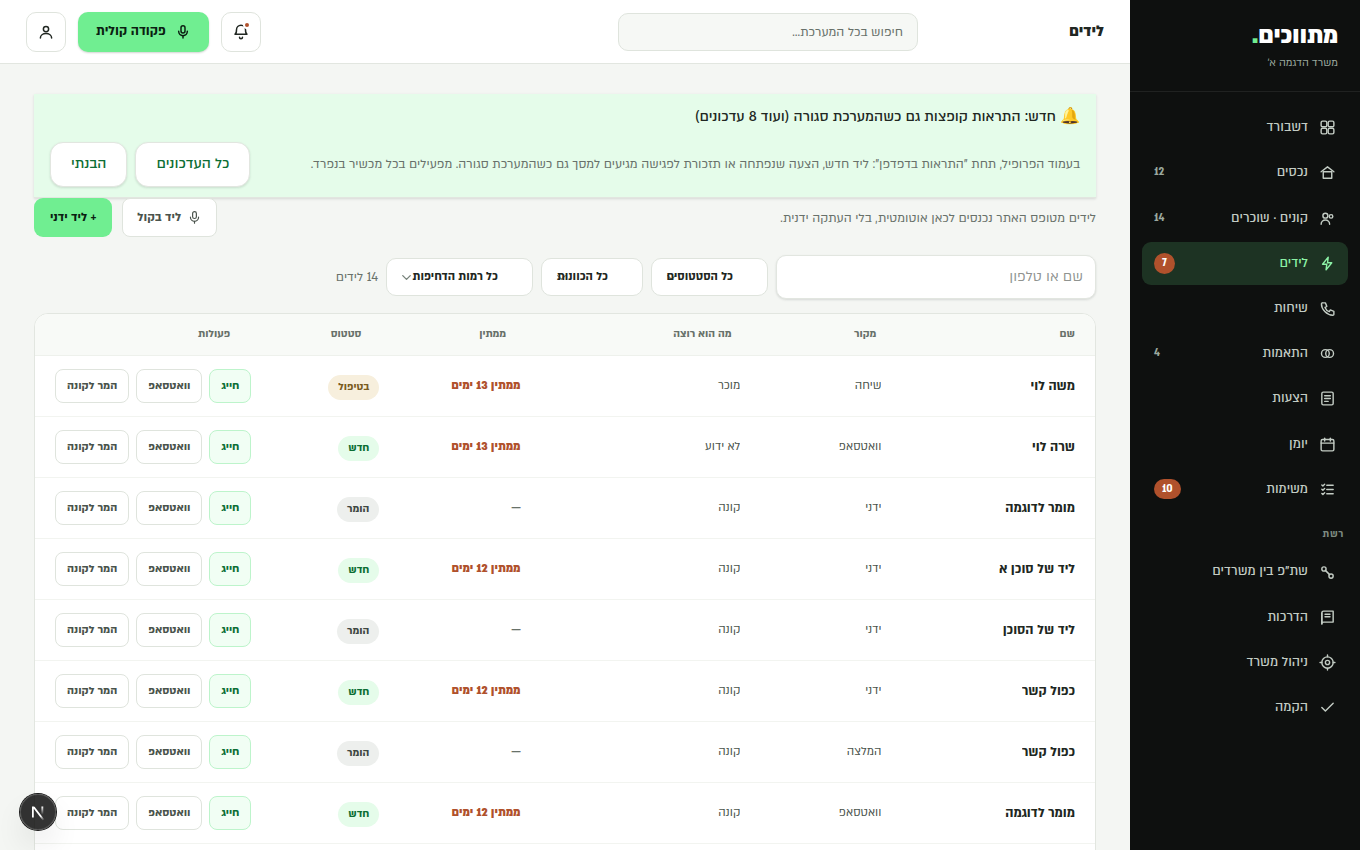Click the house icon beside נכסים

click(1327, 172)
